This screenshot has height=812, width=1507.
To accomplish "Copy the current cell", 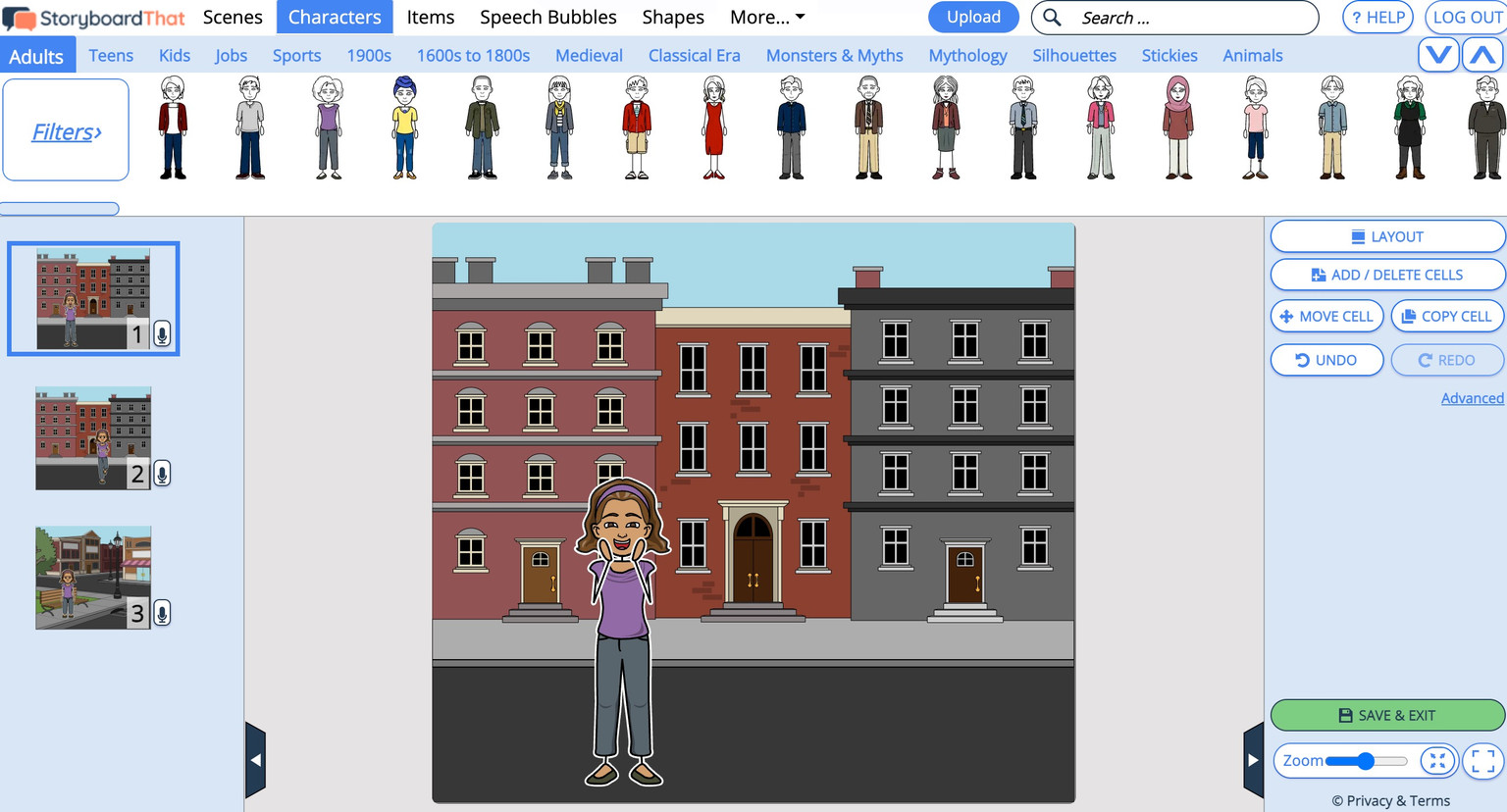I will (x=1447, y=316).
